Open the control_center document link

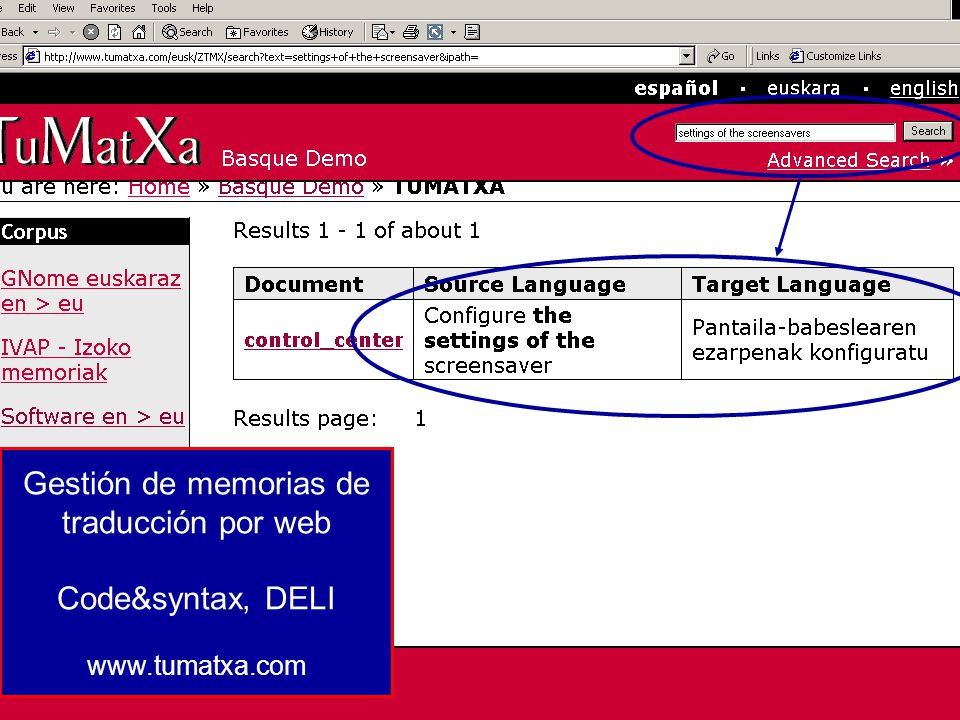(x=323, y=340)
